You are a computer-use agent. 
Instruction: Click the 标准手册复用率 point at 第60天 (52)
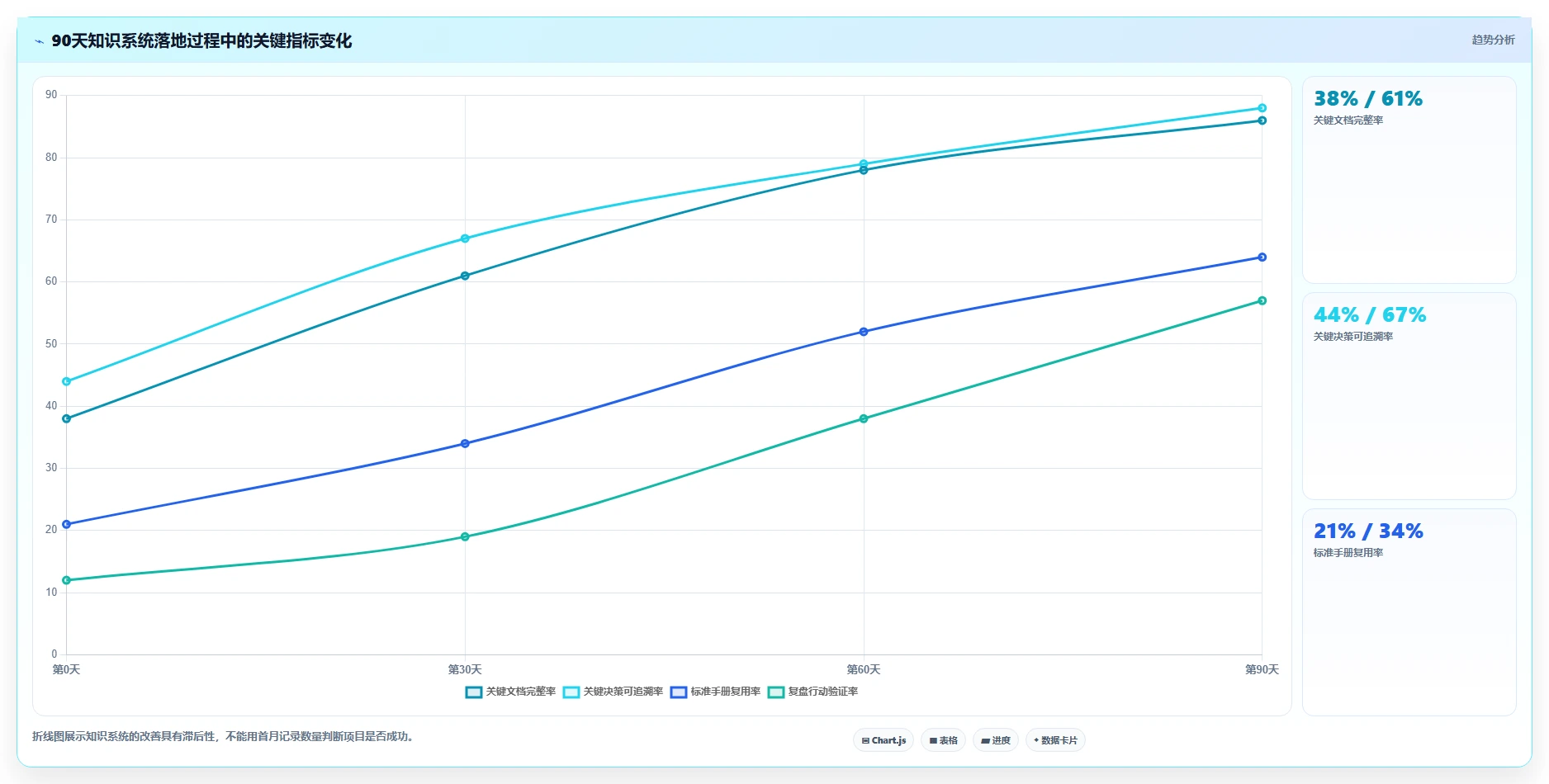[x=864, y=332]
